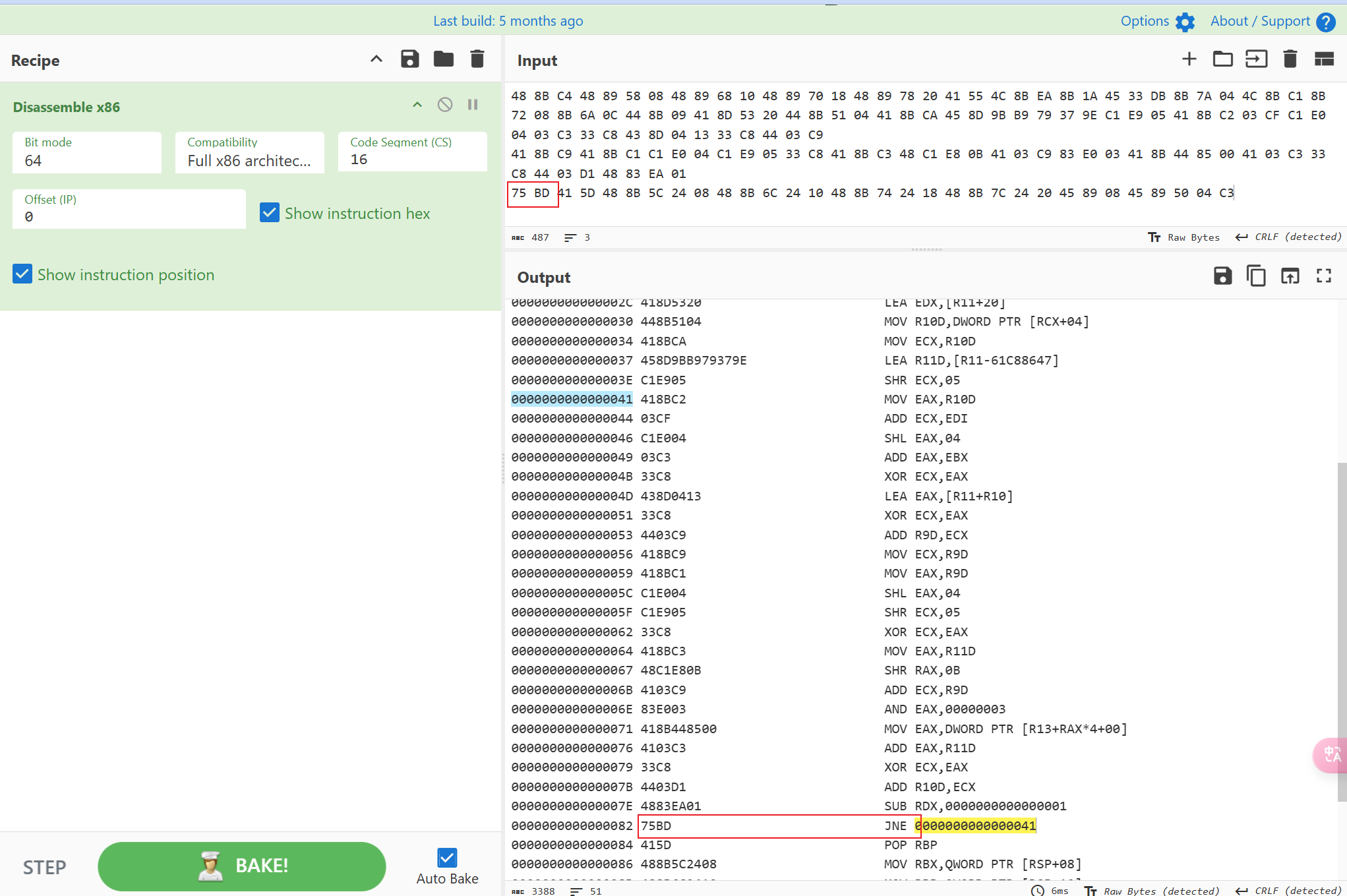Image resolution: width=1347 pixels, height=896 pixels.
Task: Set a breakpoint on Disassemble x86
Action: pos(473,105)
